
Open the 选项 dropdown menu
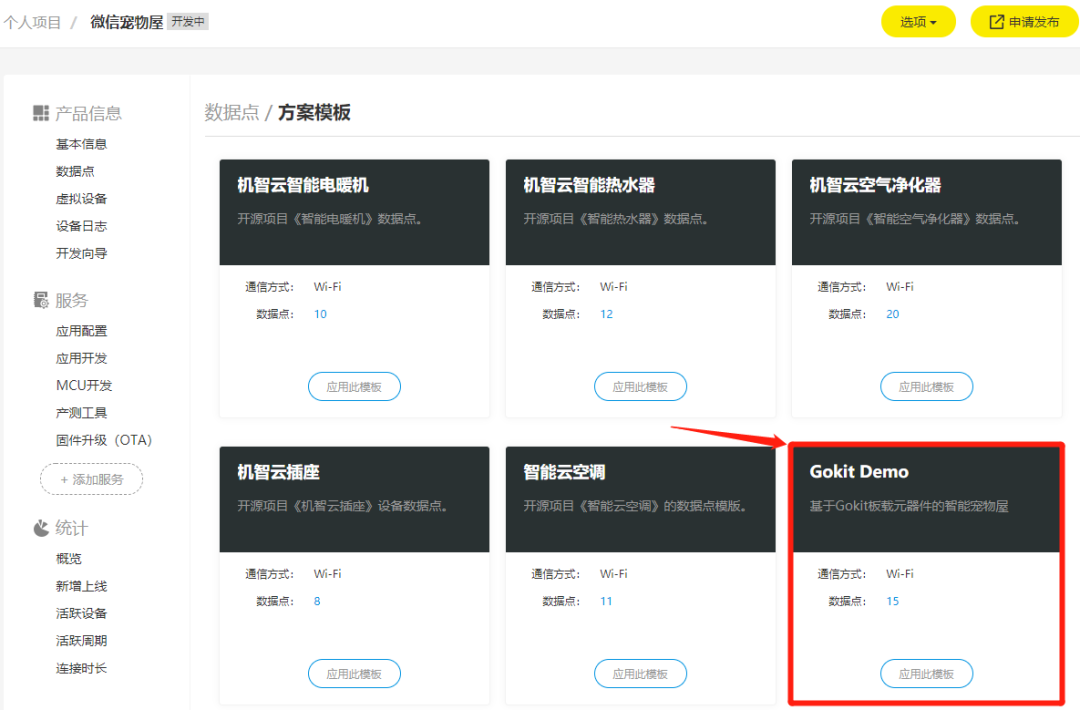pyautogui.click(x=917, y=20)
